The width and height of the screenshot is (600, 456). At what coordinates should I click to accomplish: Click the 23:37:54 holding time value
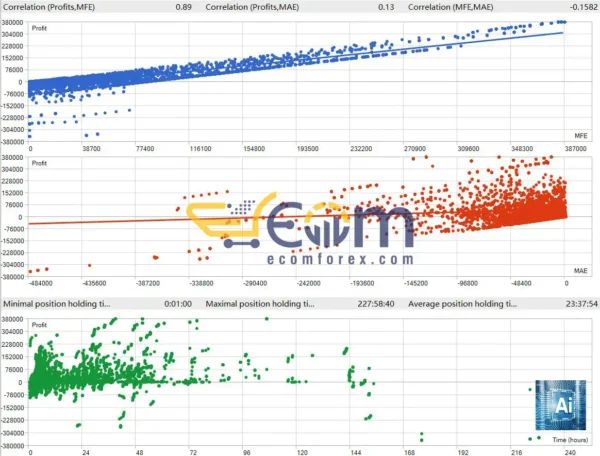(582, 304)
